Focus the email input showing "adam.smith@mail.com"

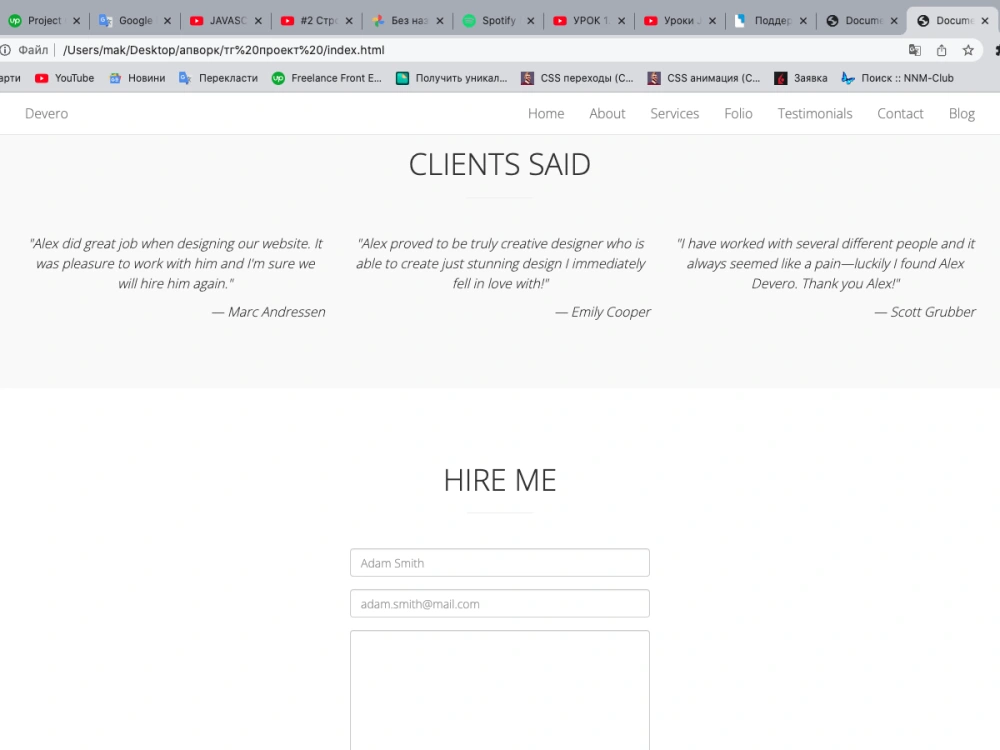(x=499, y=603)
